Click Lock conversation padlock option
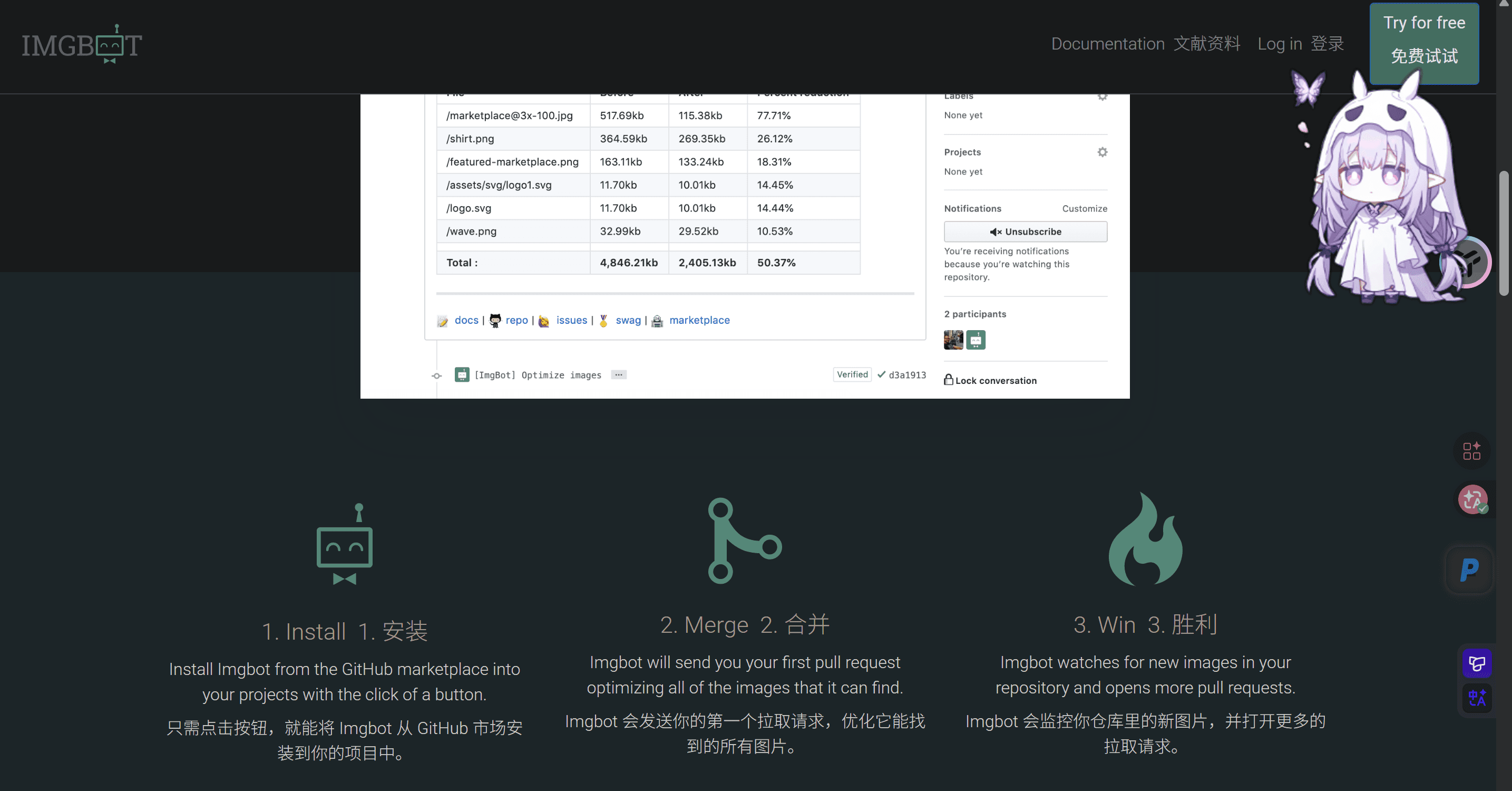 tap(990, 380)
